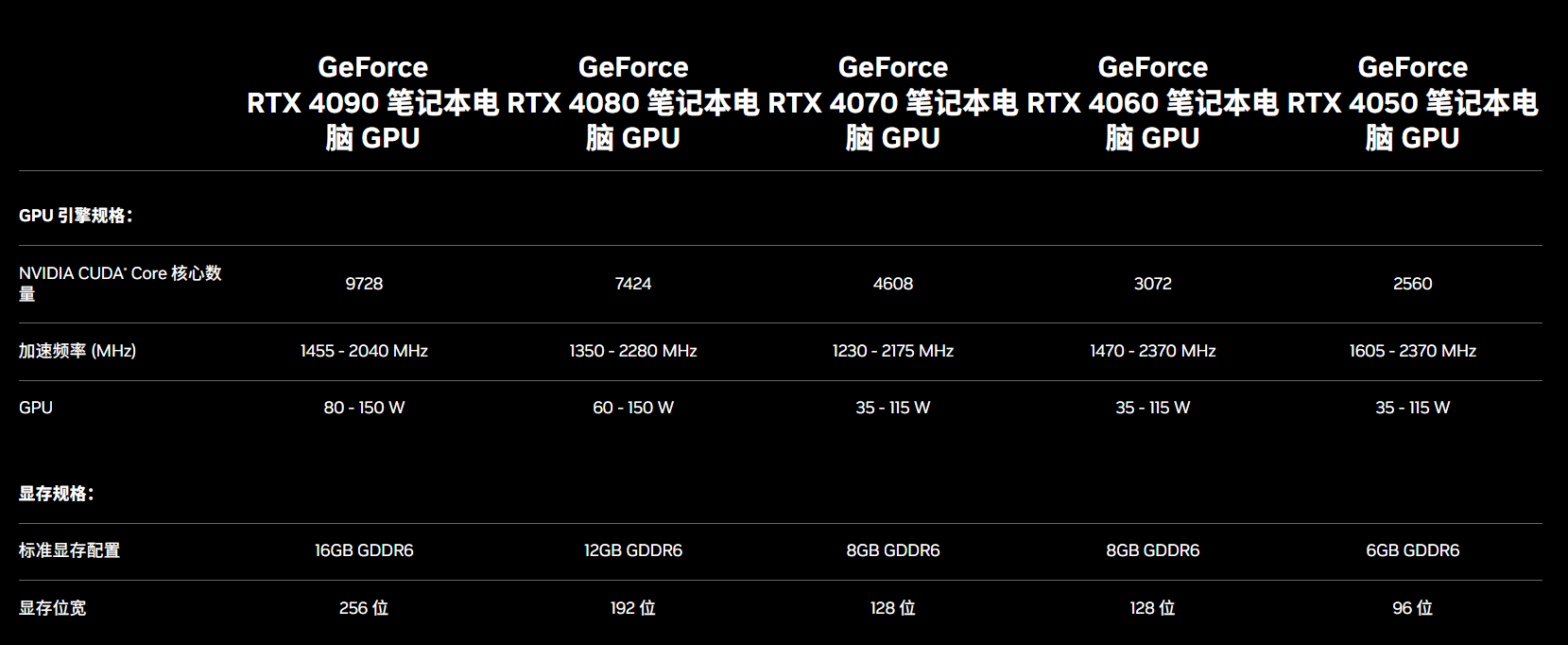The image size is (1568, 645).
Task: Select the GeForce RTX 4080 laptop GPU heading
Action: pyautogui.click(x=632, y=102)
